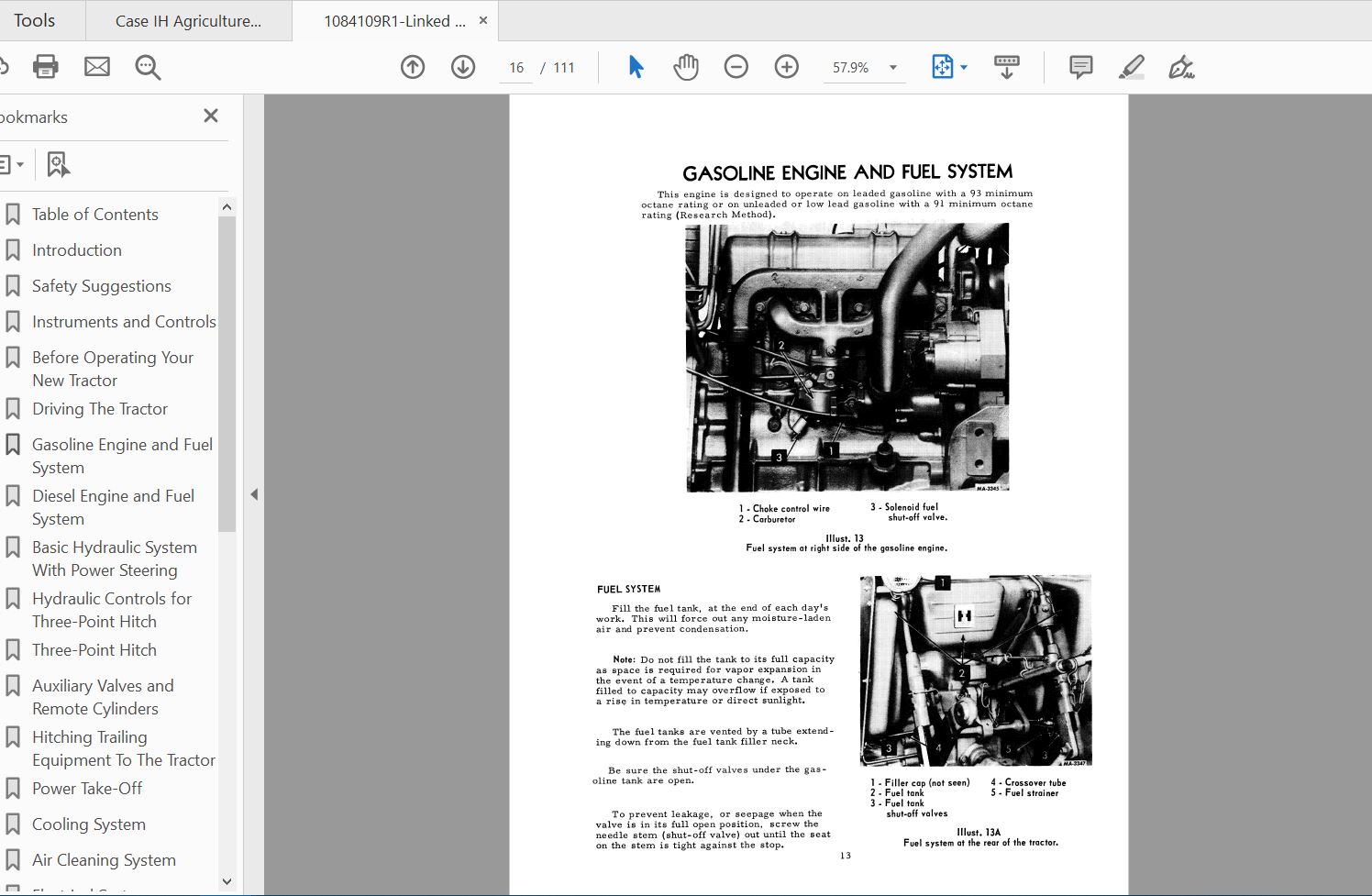Click the rear fuel system photo Illust. 13A
1372x896 pixels.
pos(976,670)
